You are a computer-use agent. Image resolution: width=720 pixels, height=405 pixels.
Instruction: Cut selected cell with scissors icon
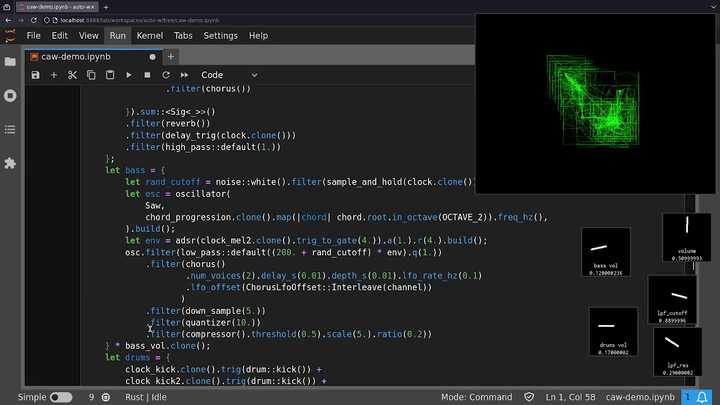(72, 75)
